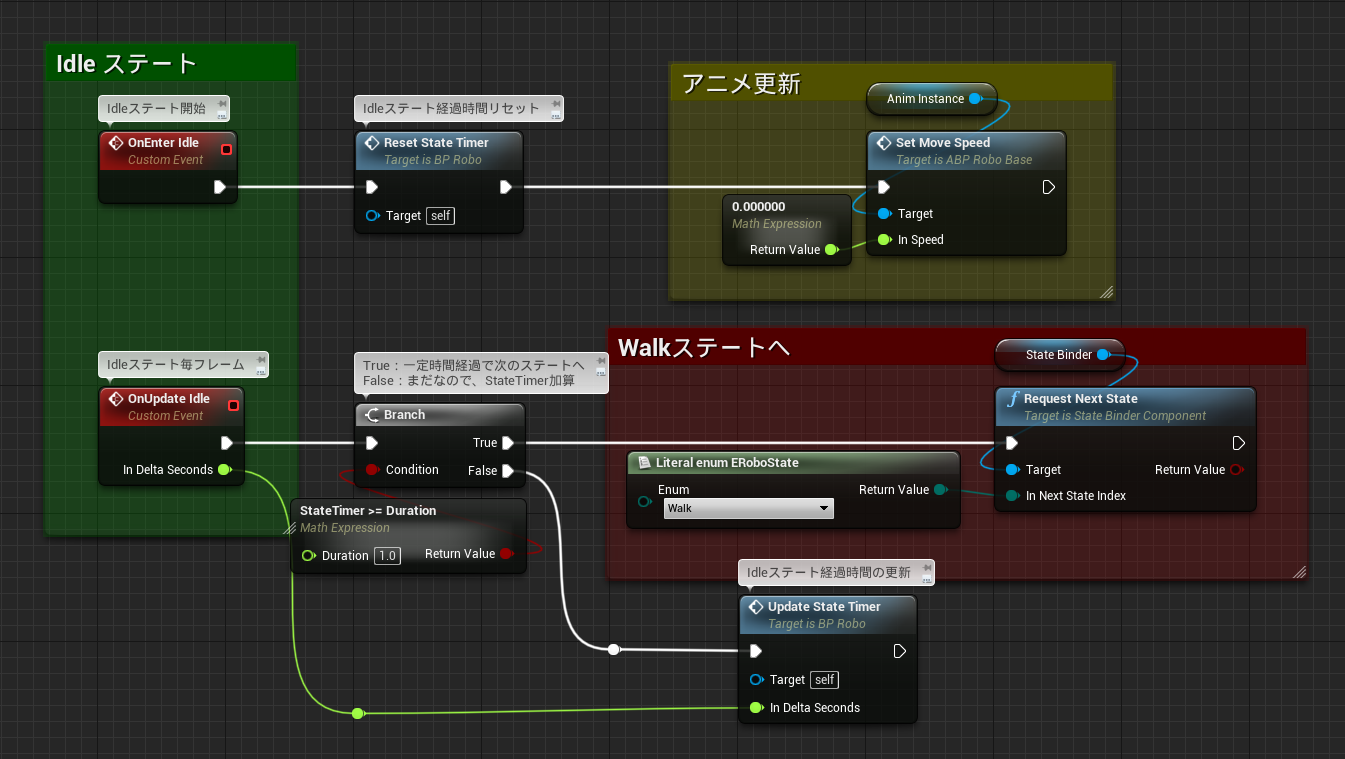The width and height of the screenshot is (1345, 759).
Task: Click the white execution wire reroute node
Action: click(614, 650)
